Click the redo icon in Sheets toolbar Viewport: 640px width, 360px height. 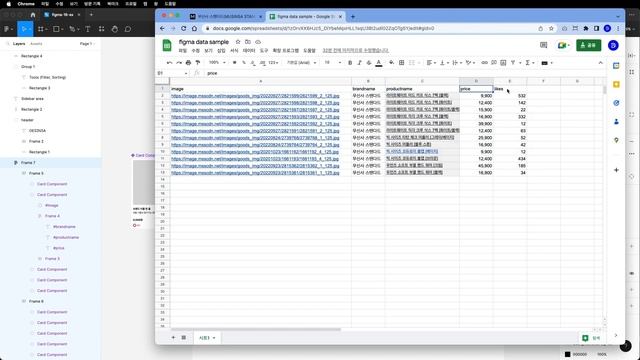click(179, 62)
